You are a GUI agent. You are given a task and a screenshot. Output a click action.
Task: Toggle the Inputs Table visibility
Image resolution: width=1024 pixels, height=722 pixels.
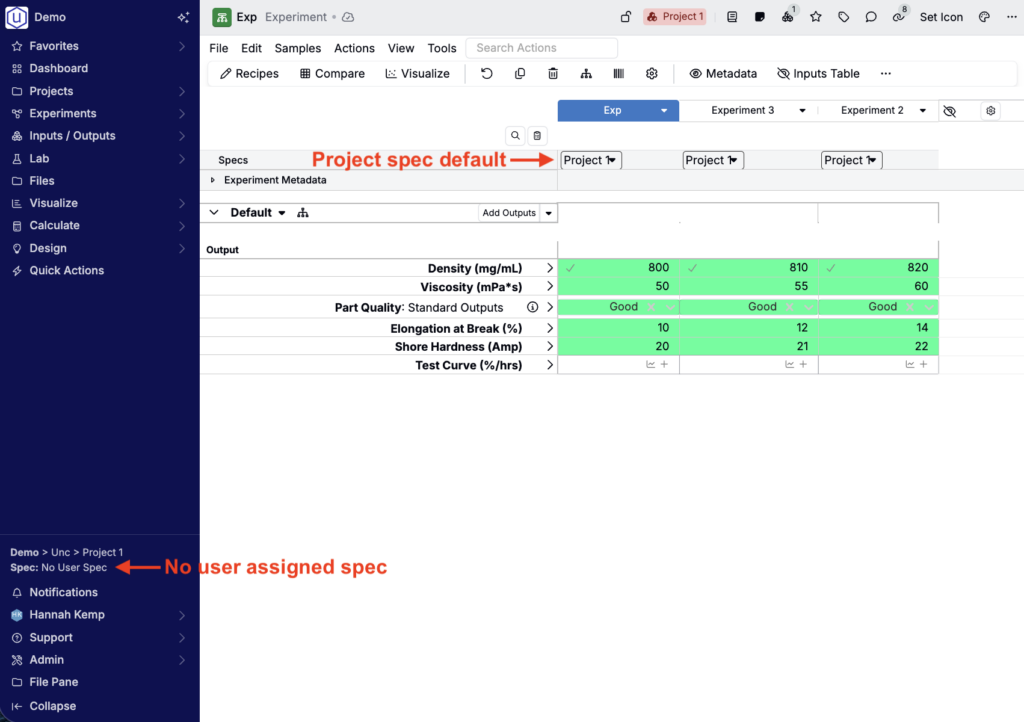[x=818, y=74]
